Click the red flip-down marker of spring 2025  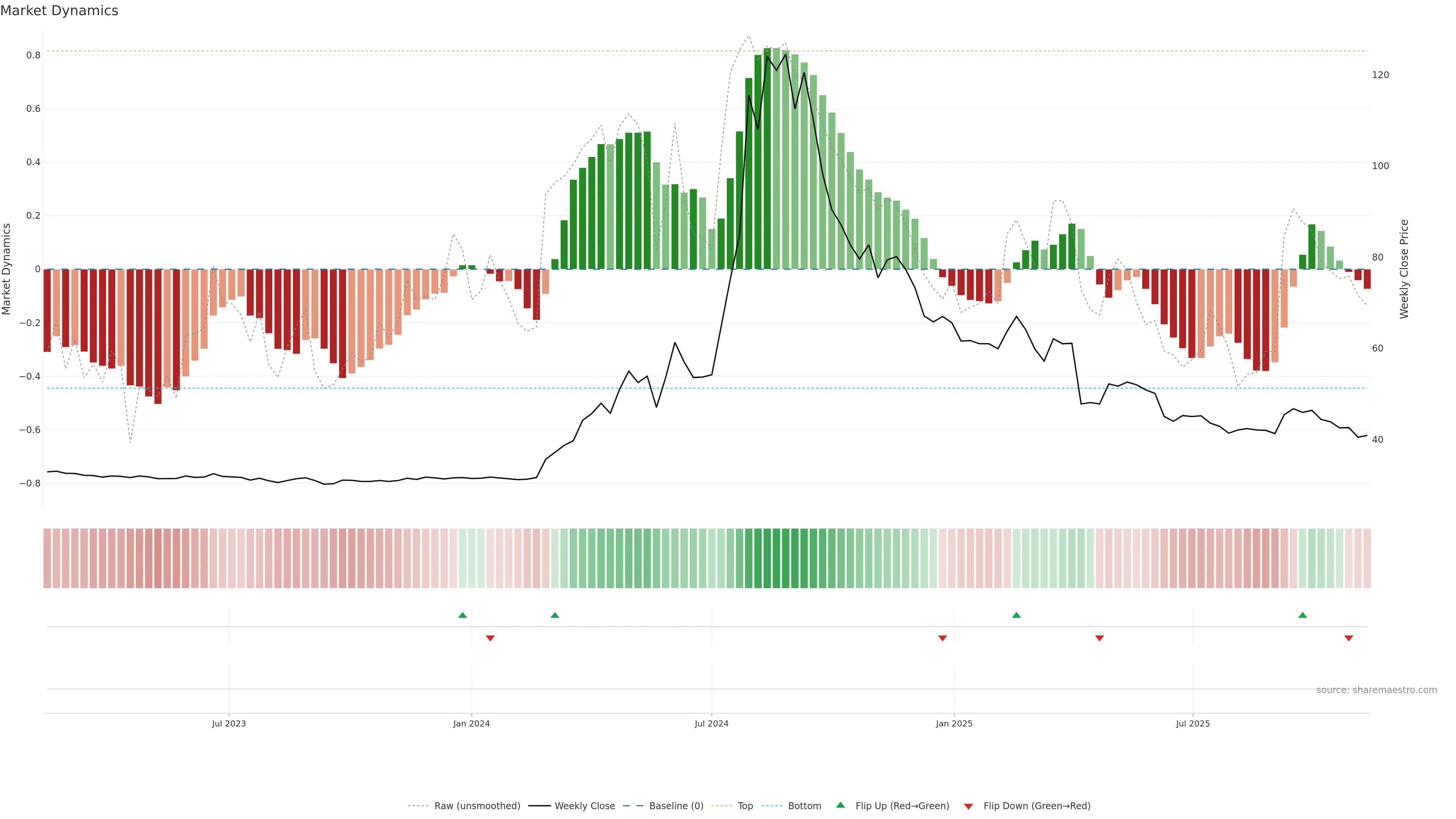[1099, 638]
